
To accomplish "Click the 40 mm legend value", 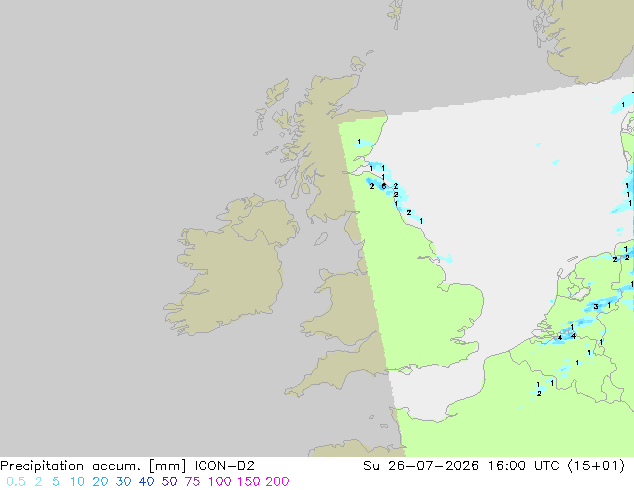I will click(x=146, y=482).
